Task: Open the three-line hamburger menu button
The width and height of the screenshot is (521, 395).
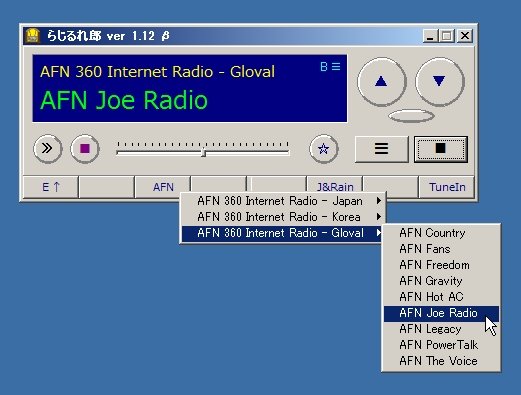Action: (381, 149)
